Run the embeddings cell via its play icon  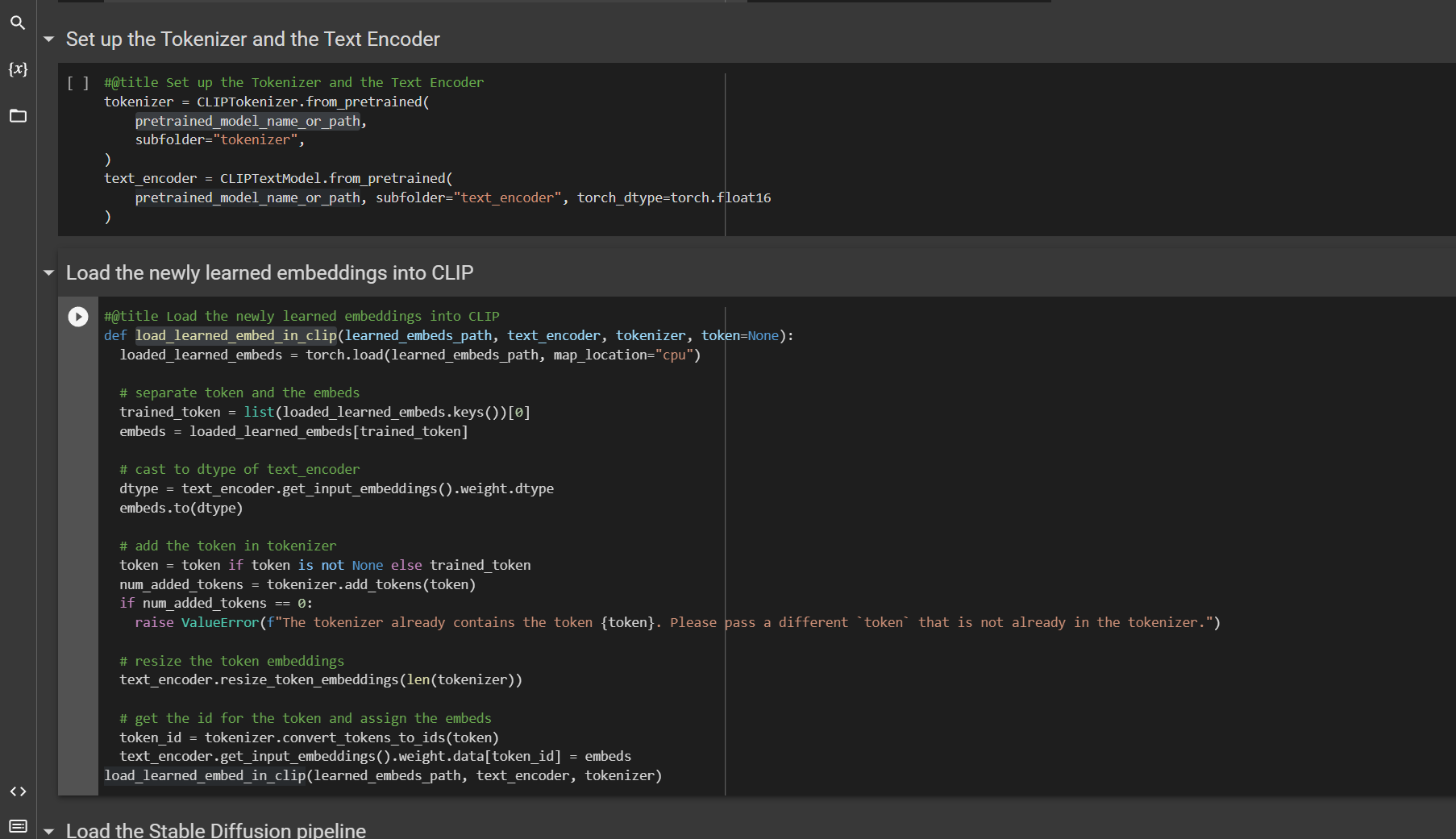pyautogui.click(x=77, y=316)
